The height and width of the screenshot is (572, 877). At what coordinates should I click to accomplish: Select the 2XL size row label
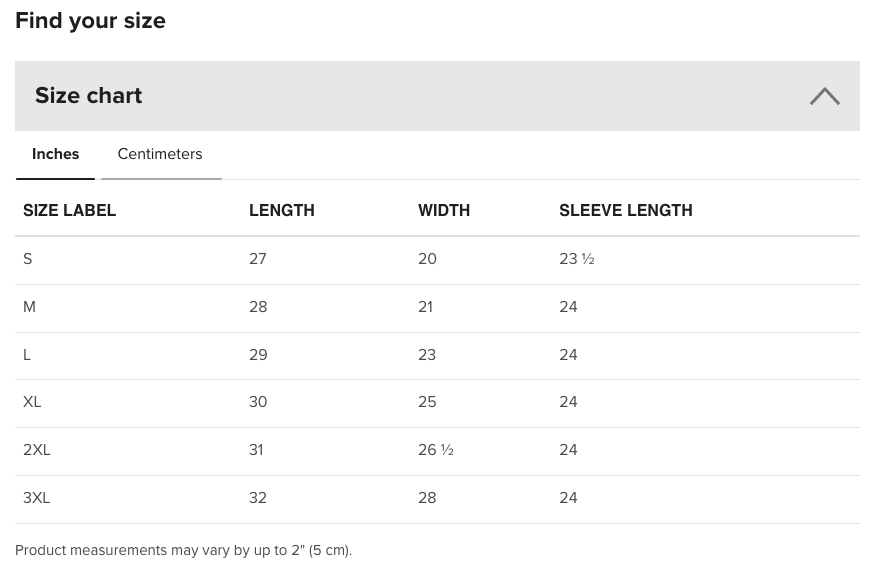tap(36, 450)
